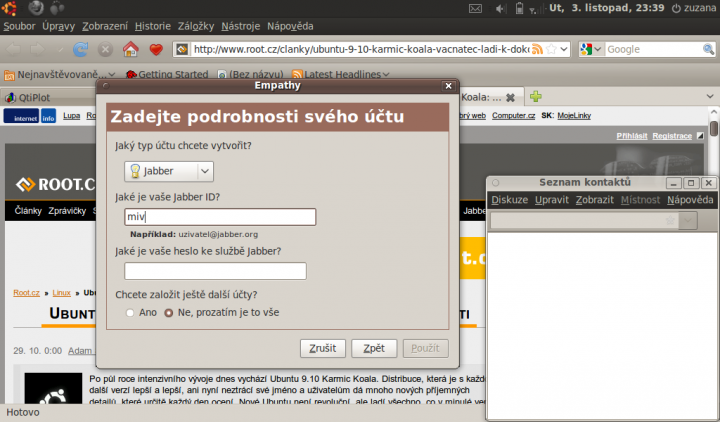Screen dimensions: 720x422
Task: Open the Nástroje menu
Action: (241, 26)
